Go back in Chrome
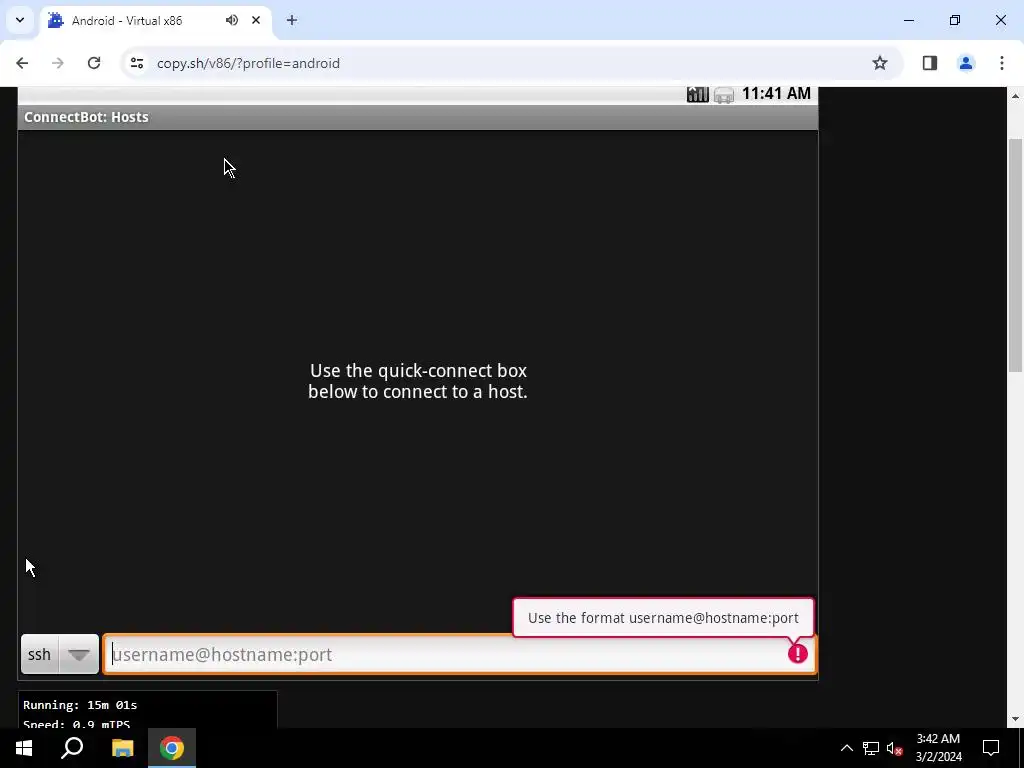1024x768 pixels. (x=22, y=63)
